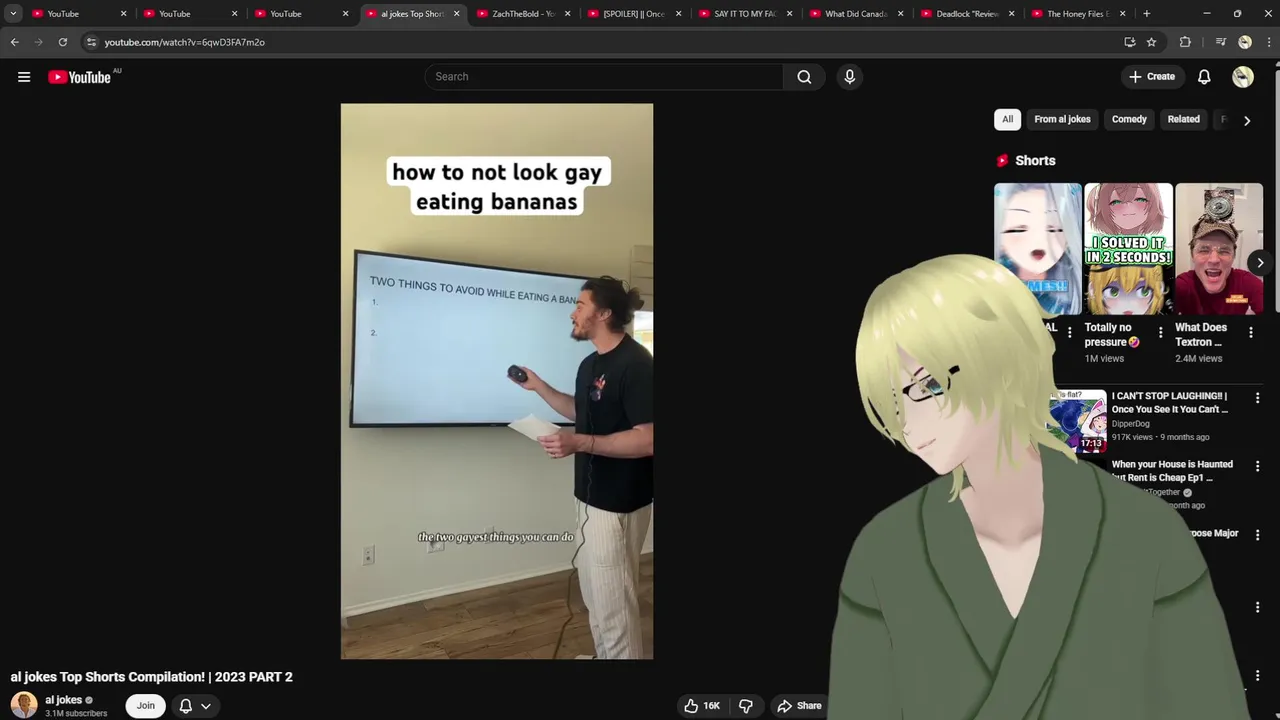Viewport: 1280px width, 720px height.
Task: Click the search magnifier button
Action: [x=804, y=77]
